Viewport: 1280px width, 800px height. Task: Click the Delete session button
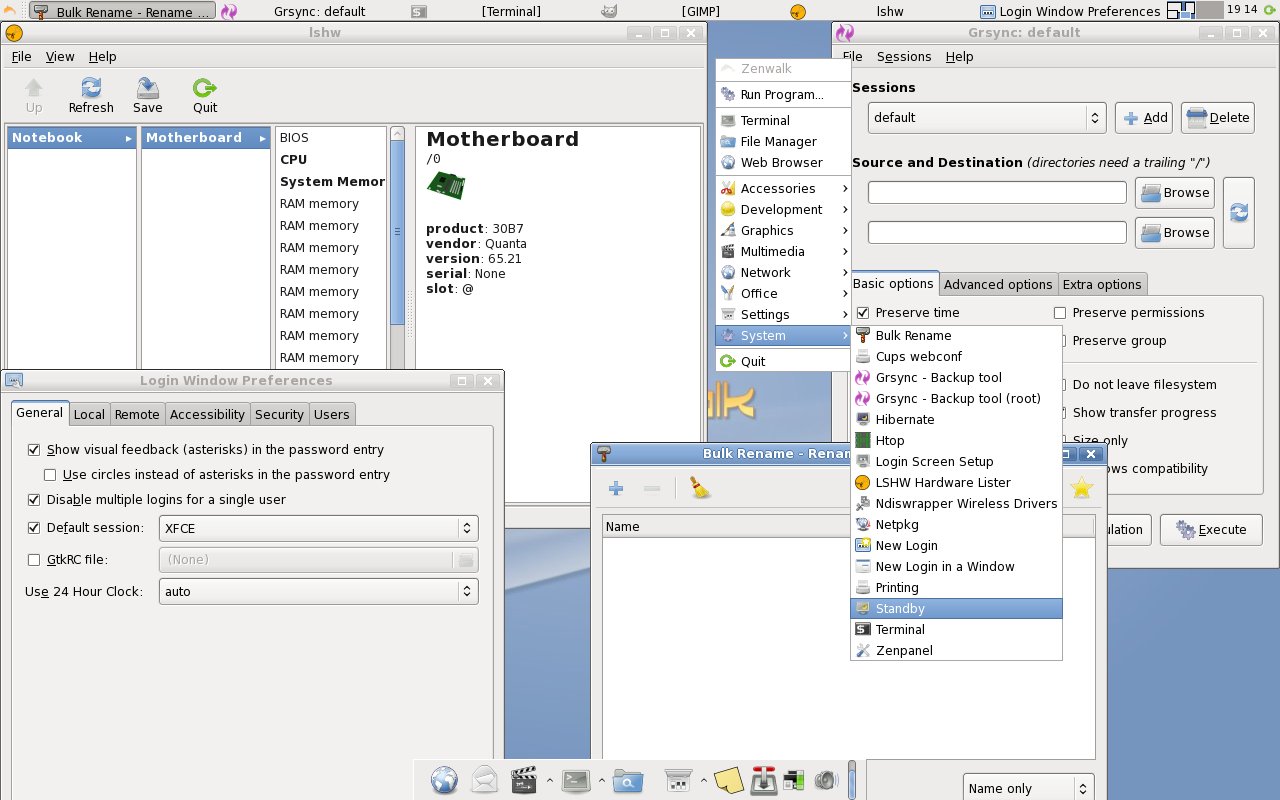[1217, 117]
